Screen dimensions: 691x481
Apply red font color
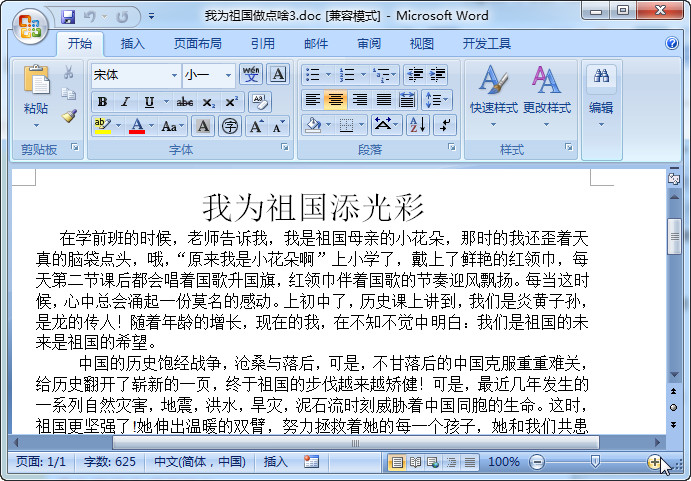point(137,127)
